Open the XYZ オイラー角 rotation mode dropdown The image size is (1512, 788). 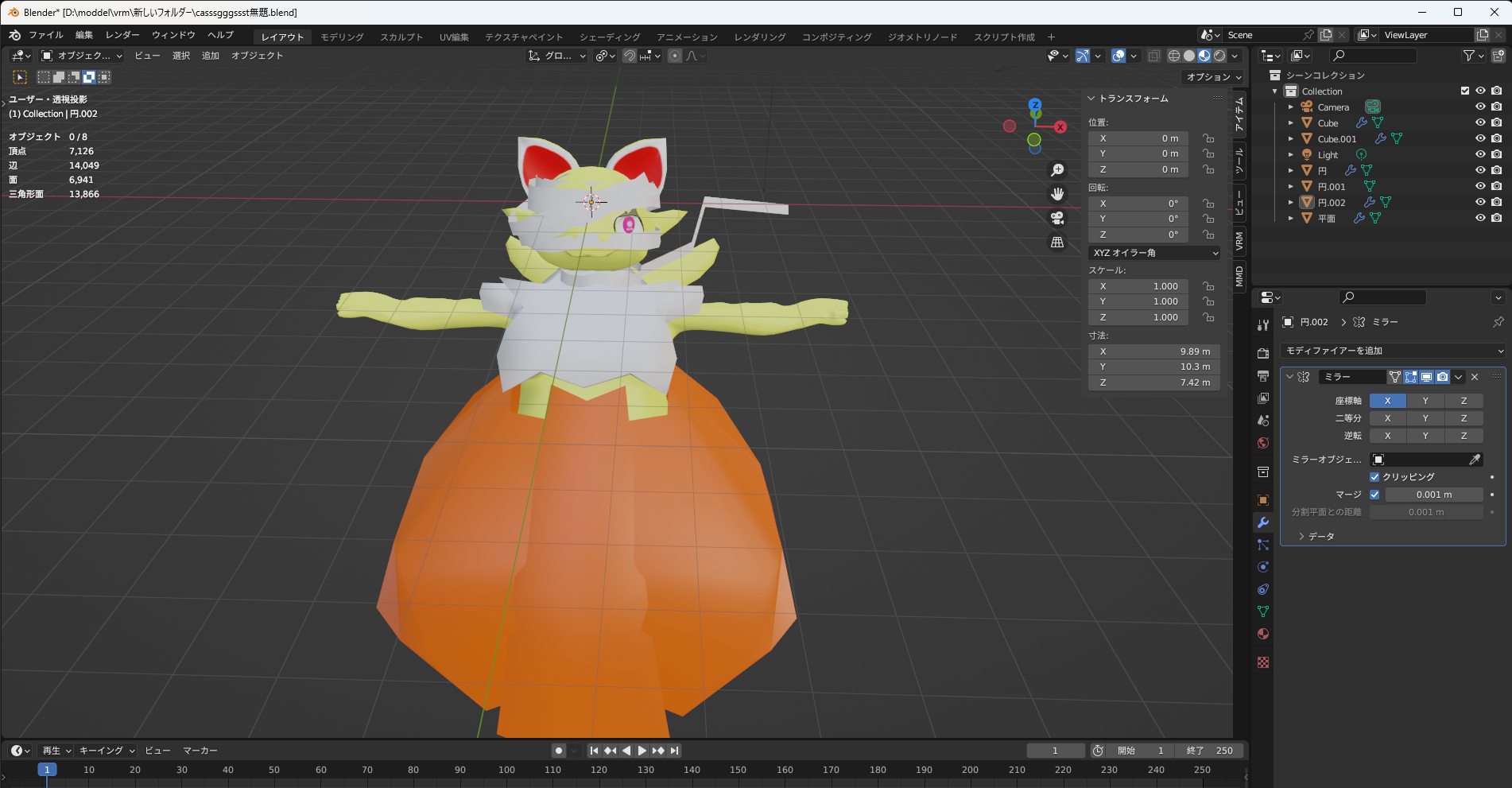click(x=1154, y=253)
